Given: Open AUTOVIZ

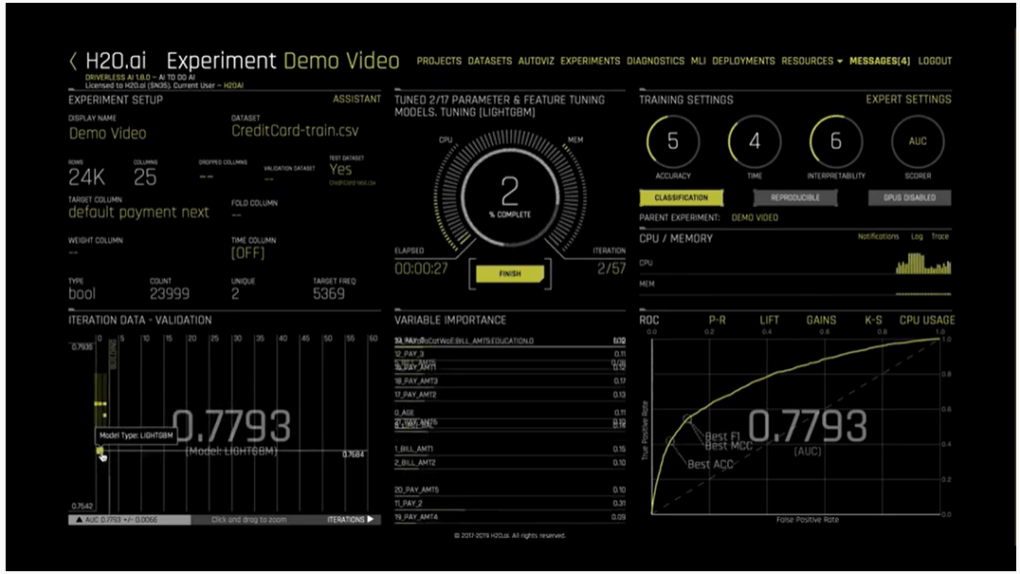Looking at the screenshot, I should 536,61.
